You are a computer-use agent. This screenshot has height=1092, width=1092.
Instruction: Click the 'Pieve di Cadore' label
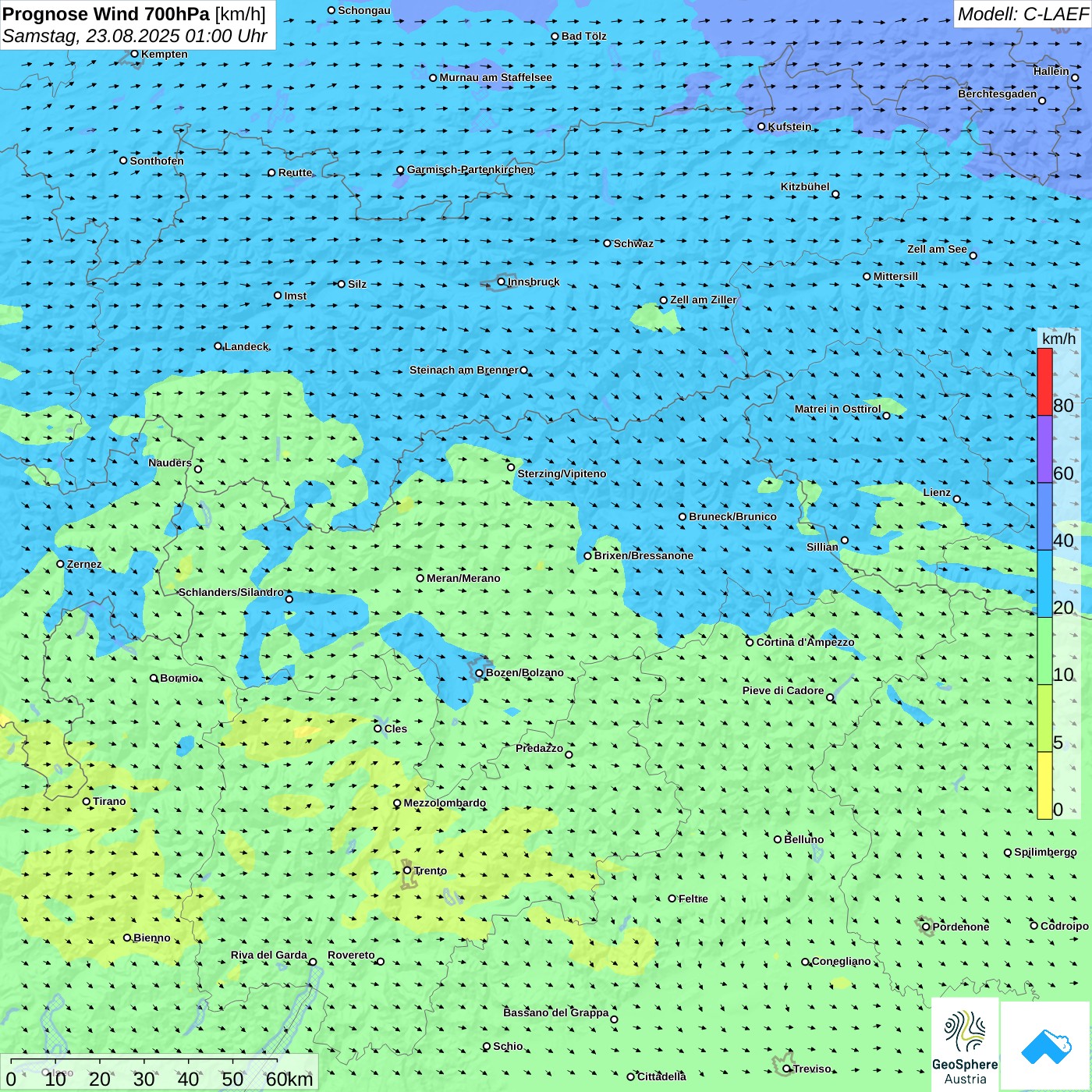[x=783, y=690]
